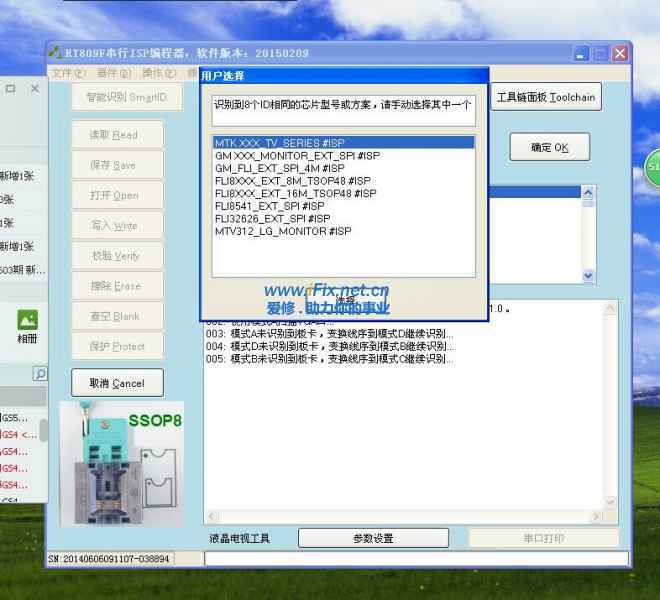This screenshot has width=660, height=600.
Task: Open the 文件 File menu
Action: pos(68,73)
